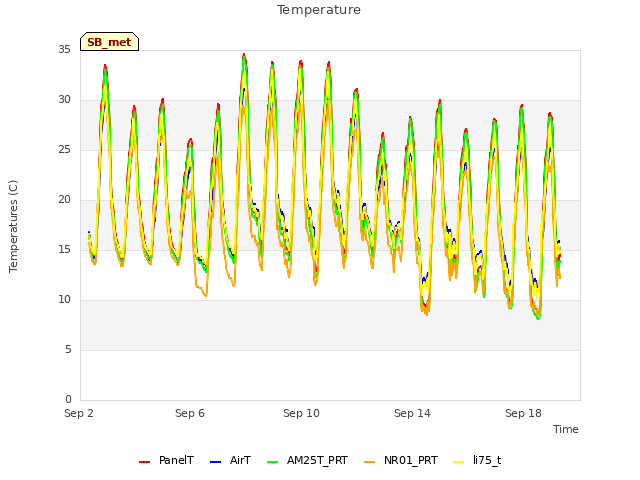
Task: Click the yellow li75_t legend swatch
Action: (459, 462)
